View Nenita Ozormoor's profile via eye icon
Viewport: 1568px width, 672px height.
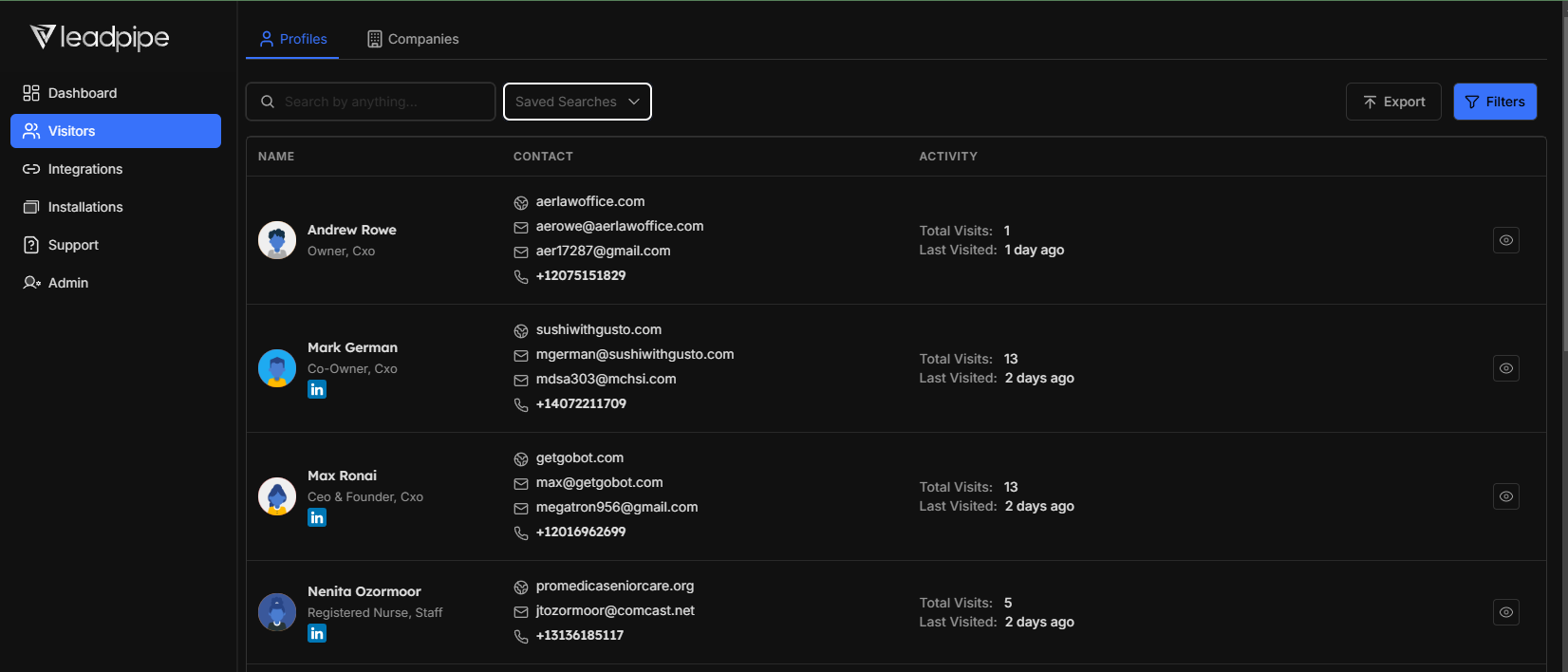(1506, 612)
